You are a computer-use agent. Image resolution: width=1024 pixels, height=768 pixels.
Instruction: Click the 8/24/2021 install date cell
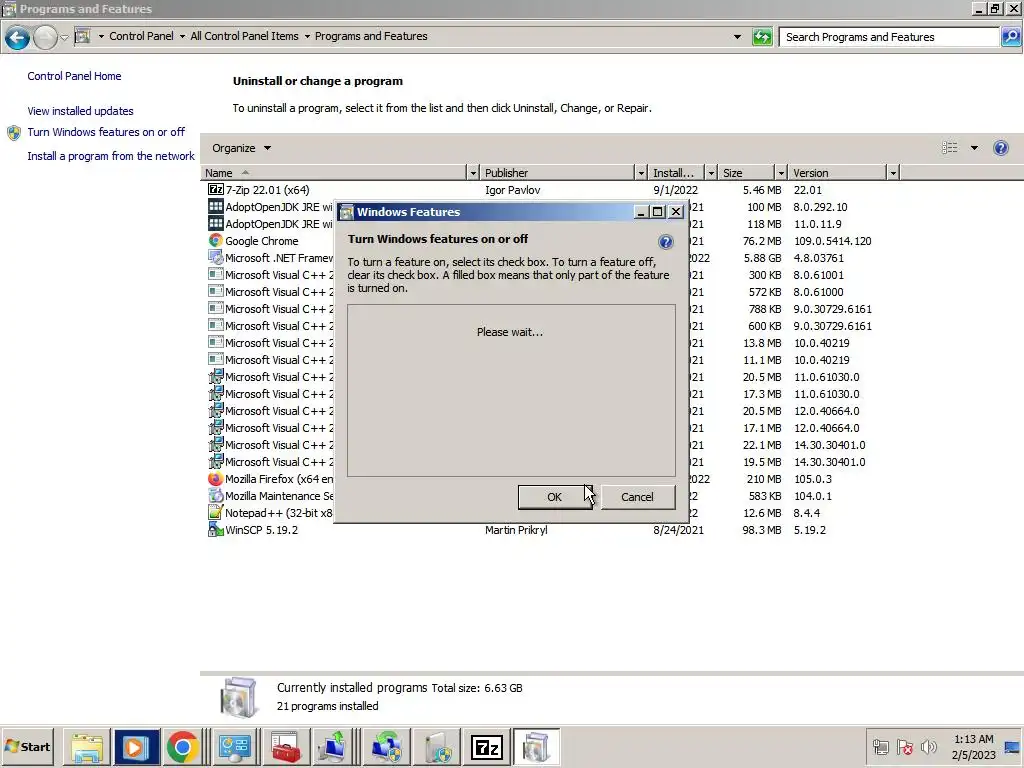tap(679, 530)
